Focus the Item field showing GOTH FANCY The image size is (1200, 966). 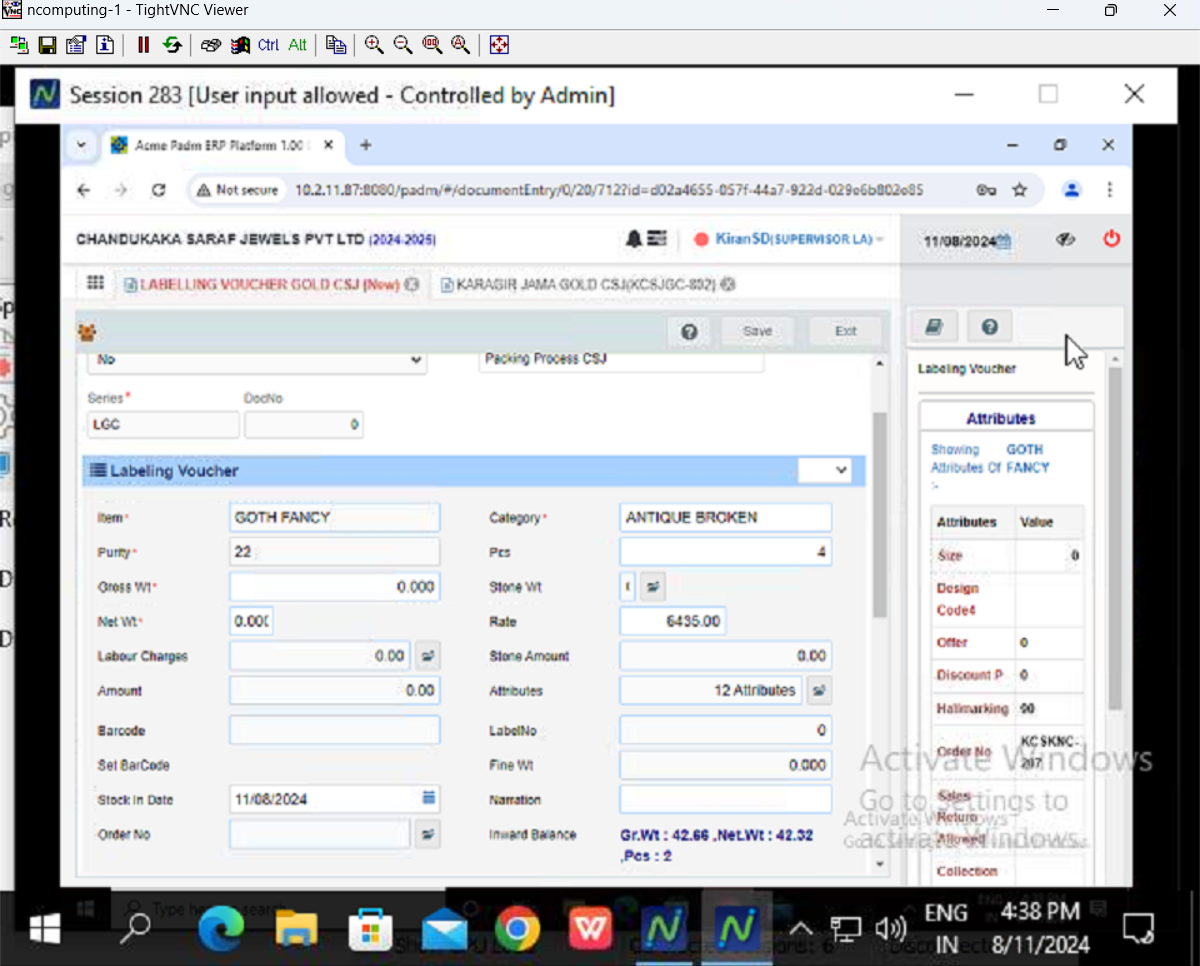coord(335,518)
